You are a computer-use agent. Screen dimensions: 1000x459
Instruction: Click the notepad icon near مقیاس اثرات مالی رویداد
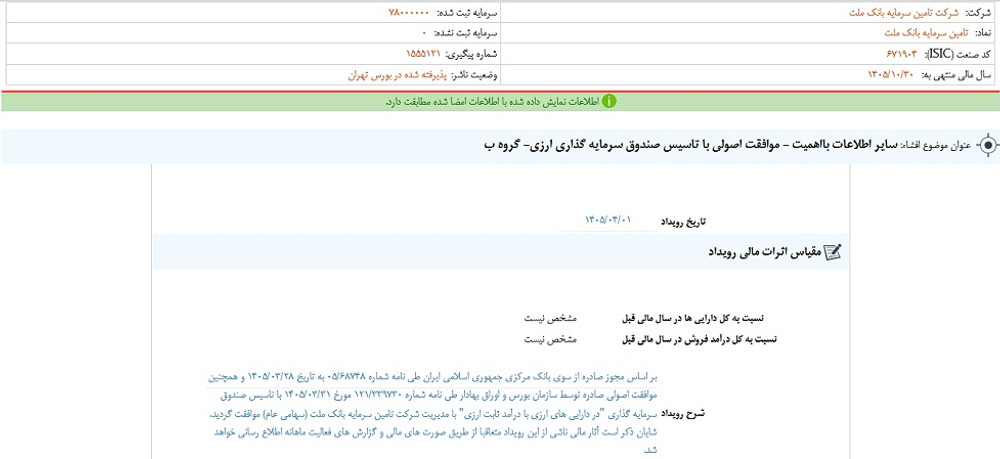pos(833,252)
